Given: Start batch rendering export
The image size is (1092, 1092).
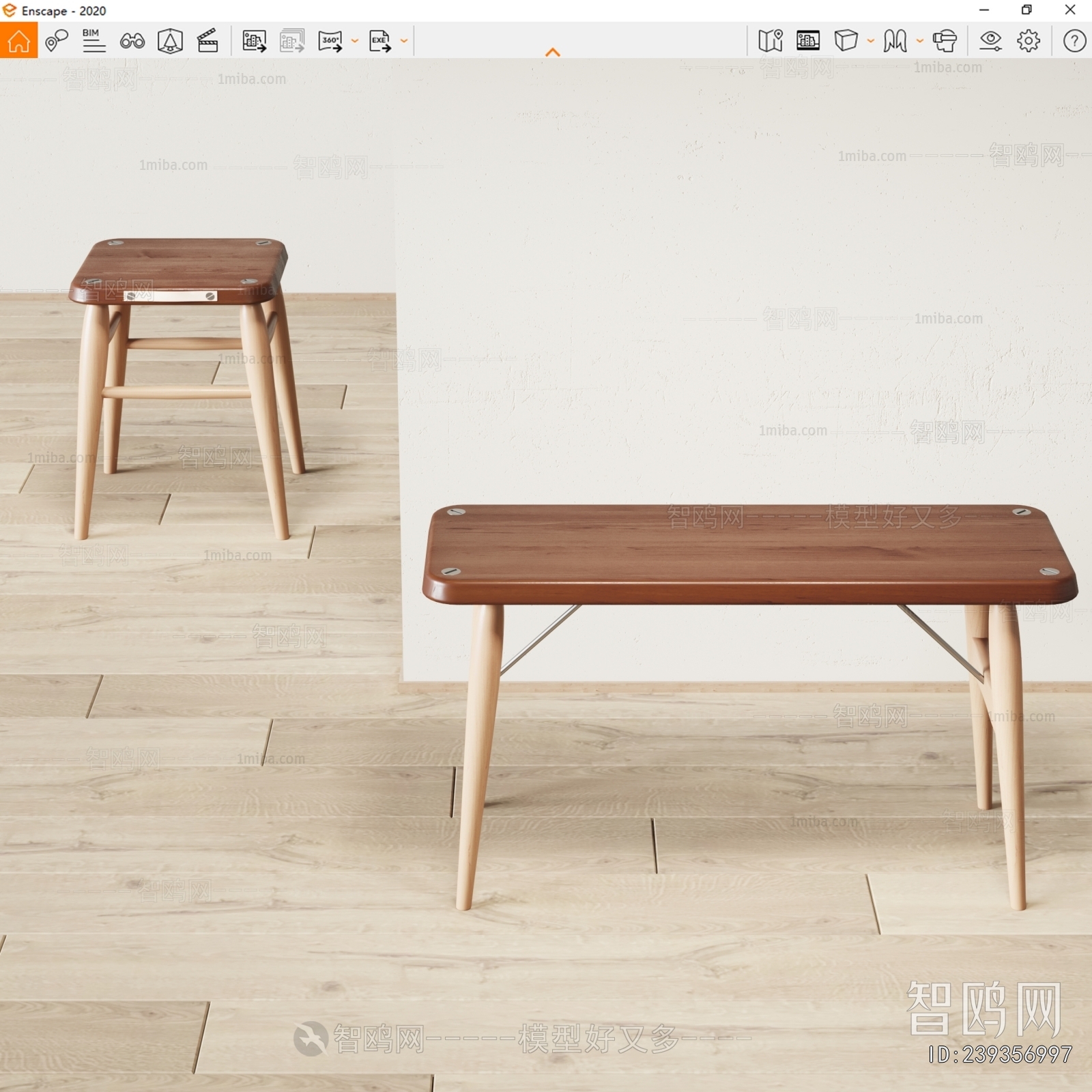Looking at the screenshot, I should point(292,41).
